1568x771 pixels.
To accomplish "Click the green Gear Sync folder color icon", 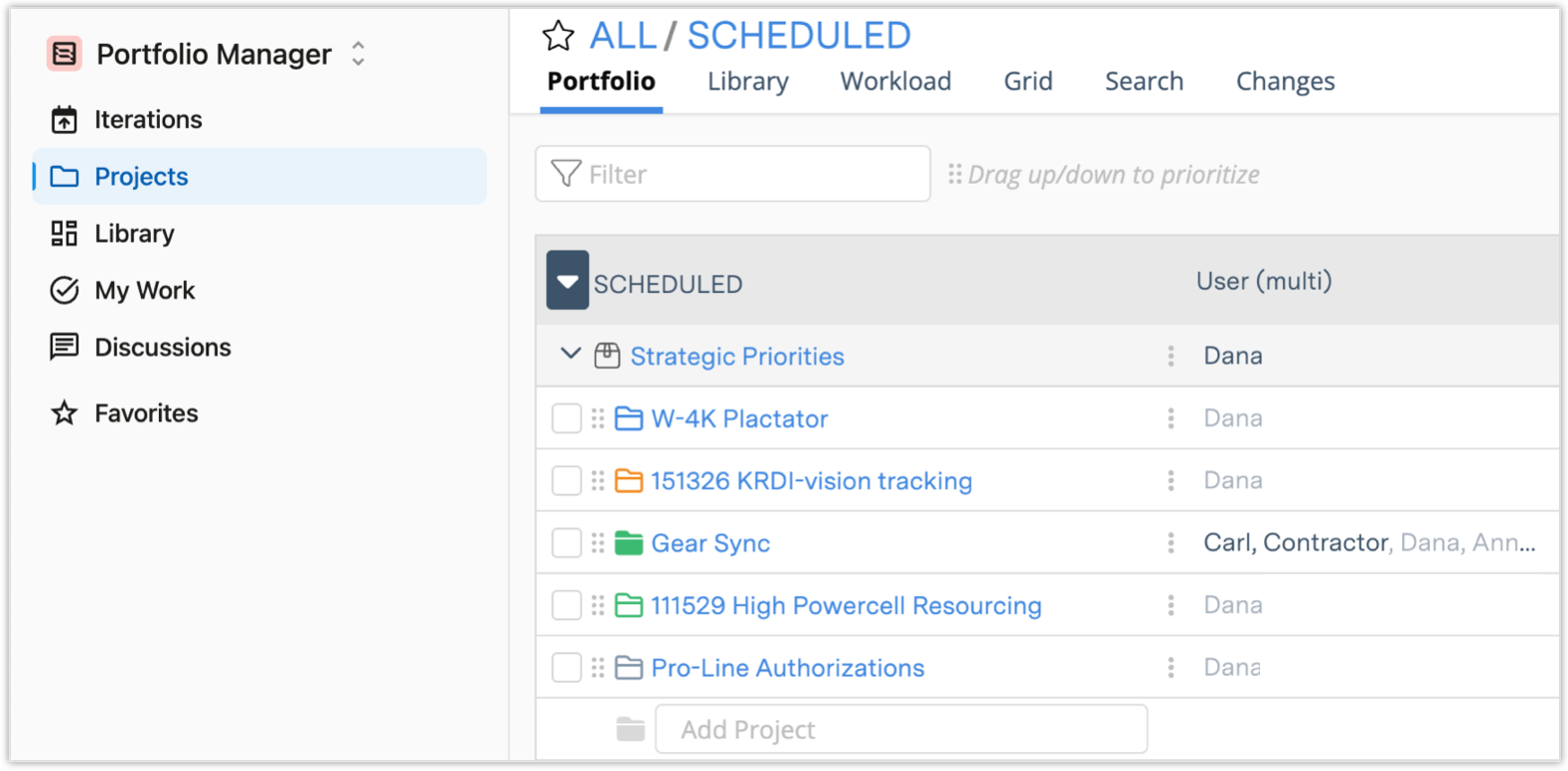I will coord(629,543).
